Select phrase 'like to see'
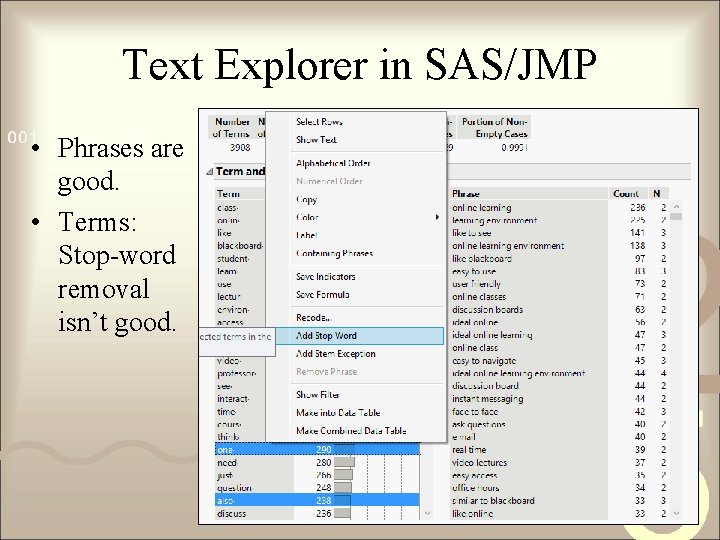720x540 pixels. point(472,233)
